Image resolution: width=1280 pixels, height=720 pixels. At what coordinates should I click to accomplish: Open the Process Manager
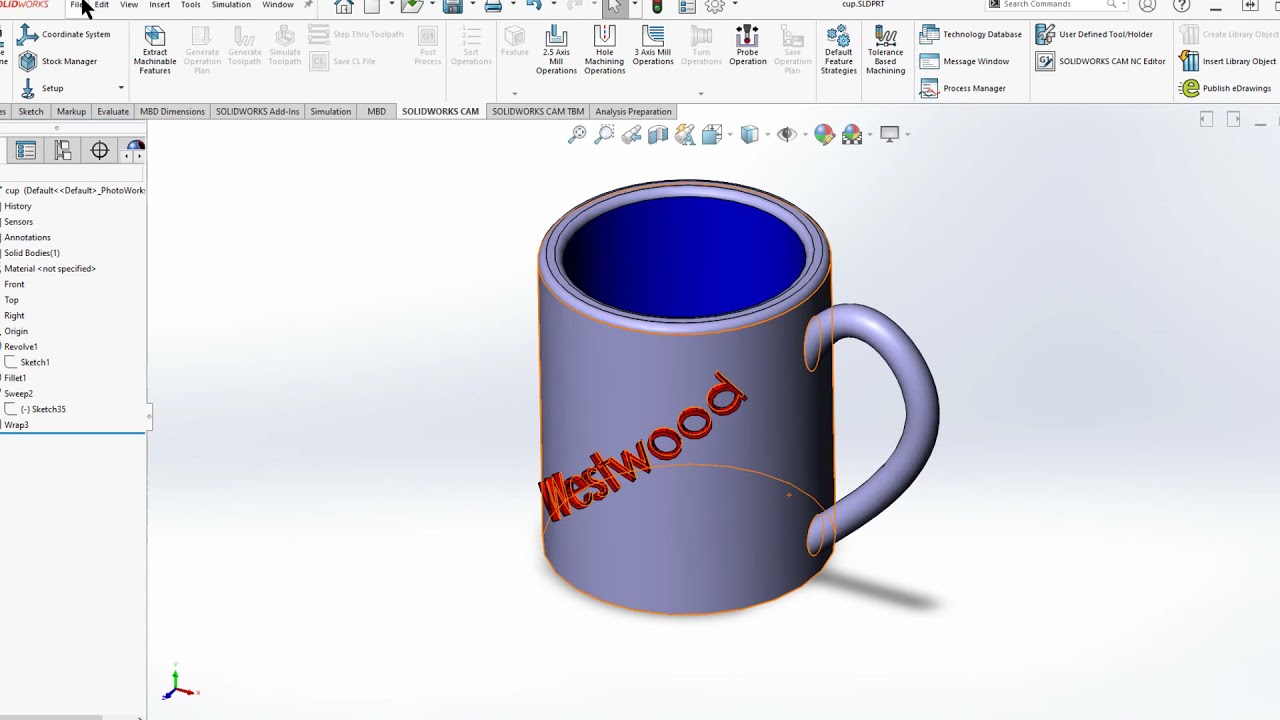[963, 88]
